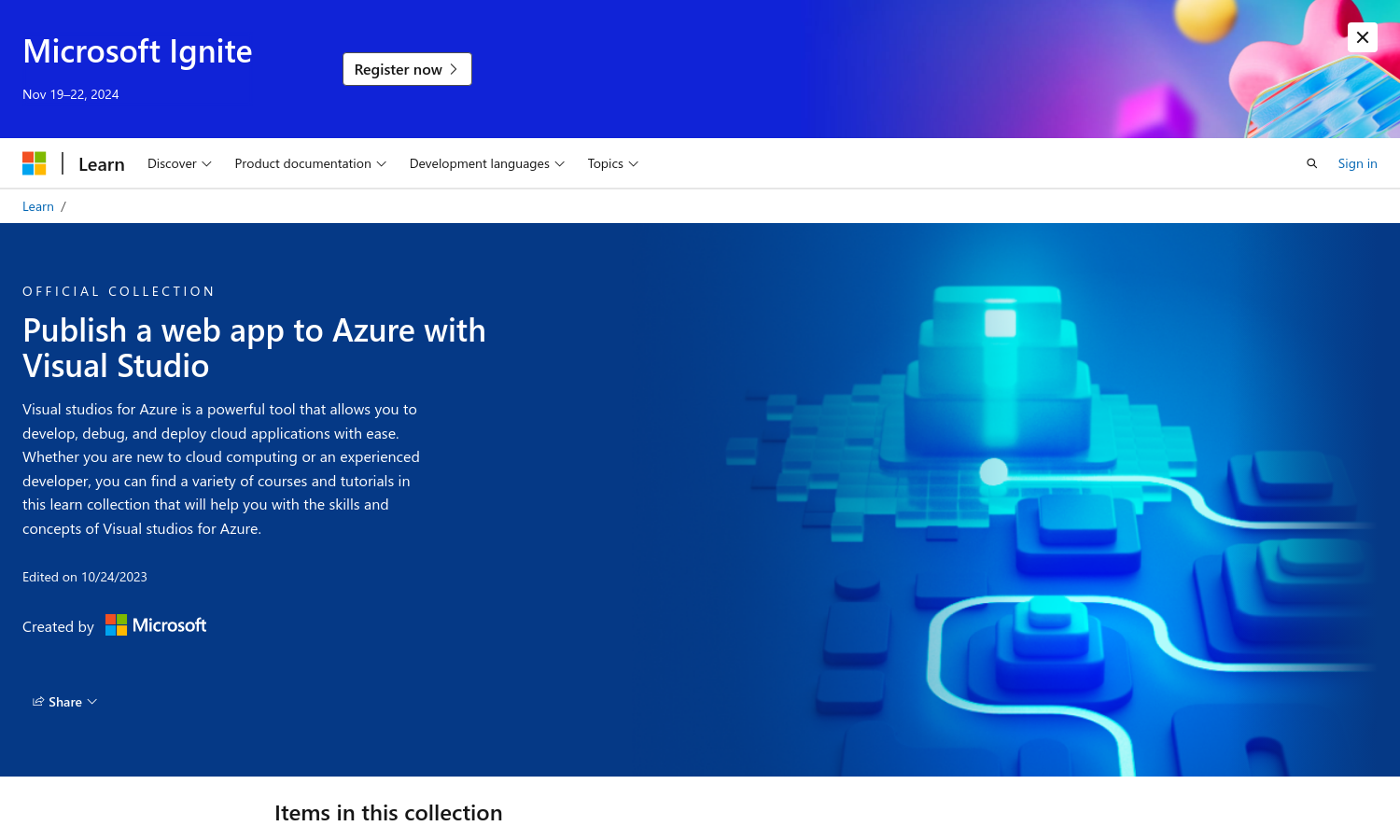Screen dimensions: 1400x840
Task: Expand the Discover menu
Action: click(x=179, y=163)
